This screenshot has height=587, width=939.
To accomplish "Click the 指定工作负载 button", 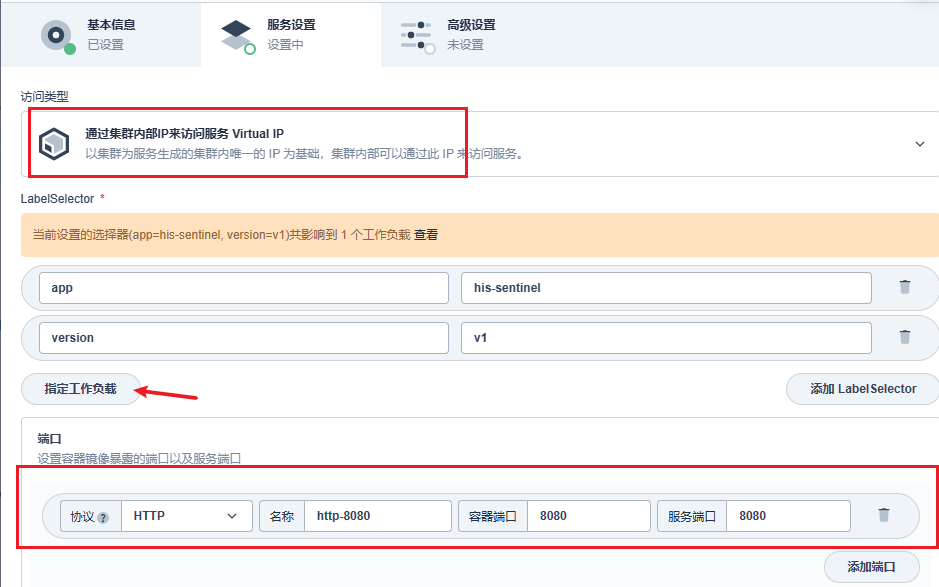I will click(80, 389).
